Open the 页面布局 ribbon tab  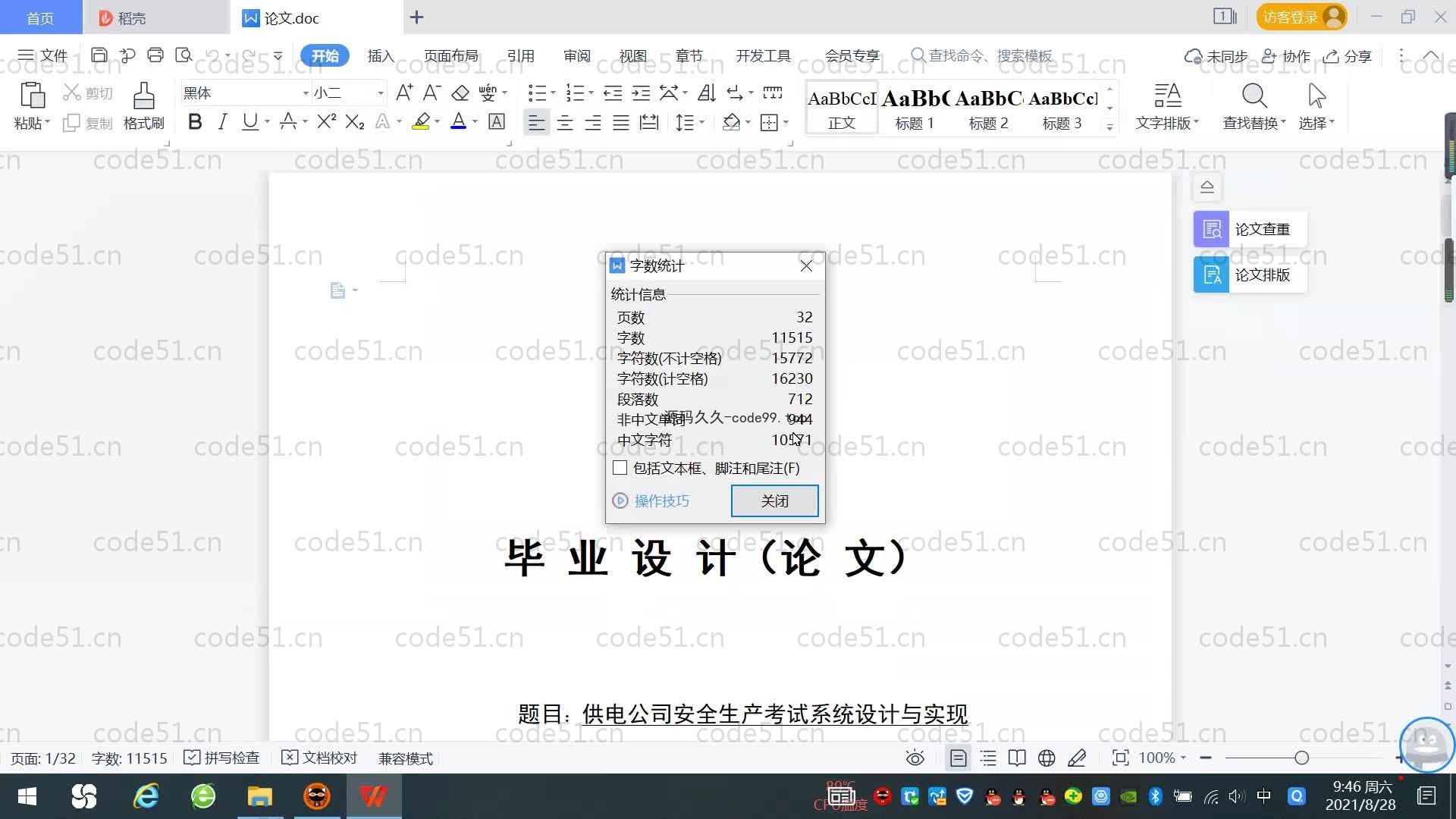(450, 56)
